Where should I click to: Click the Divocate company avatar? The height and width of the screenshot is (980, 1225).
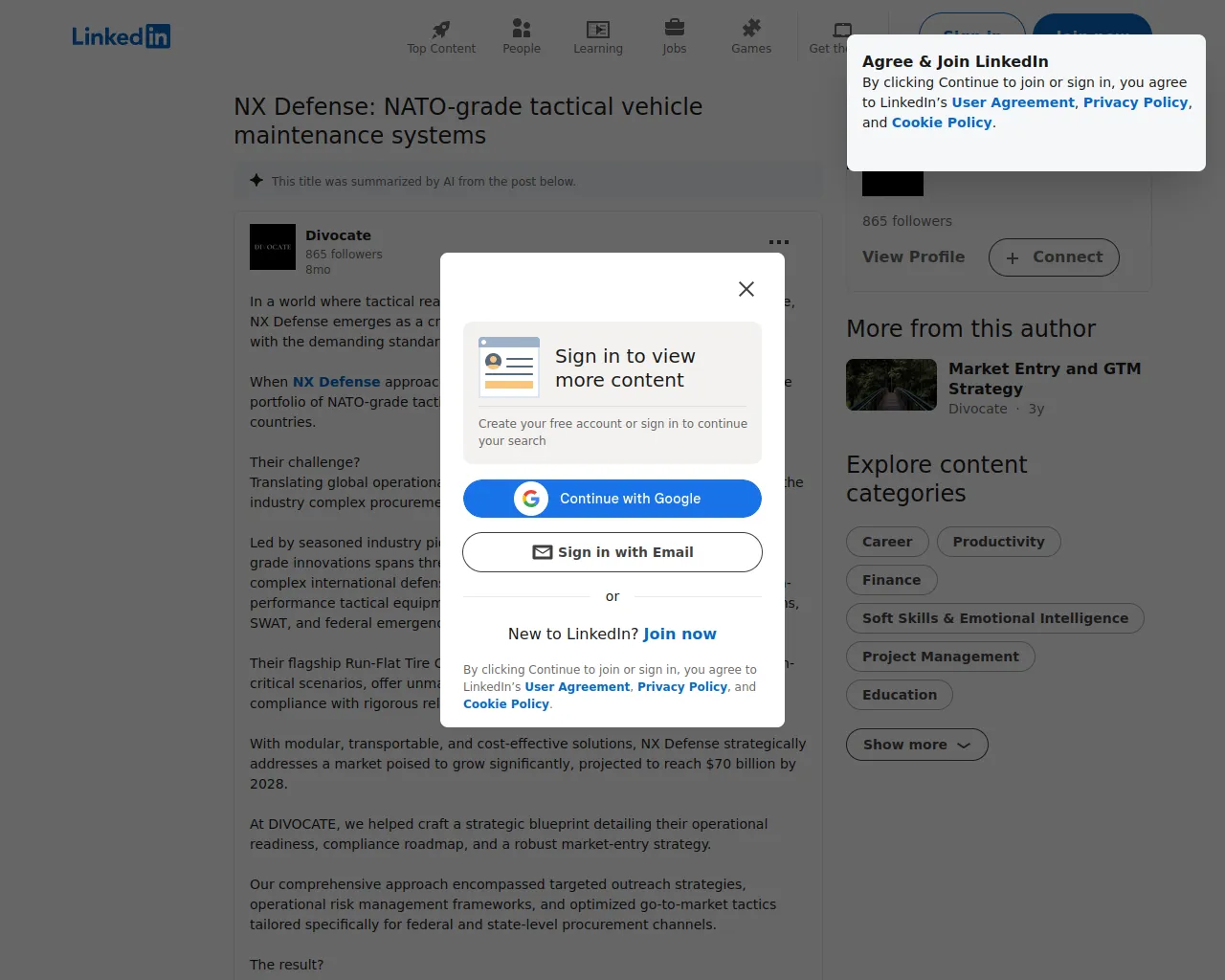pos(272,246)
